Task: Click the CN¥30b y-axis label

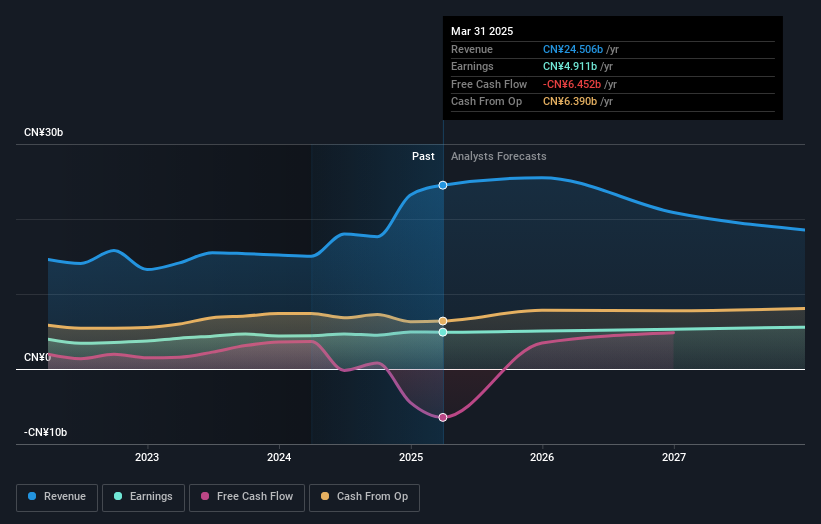Action: pyautogui.click(x=43, y=132)
